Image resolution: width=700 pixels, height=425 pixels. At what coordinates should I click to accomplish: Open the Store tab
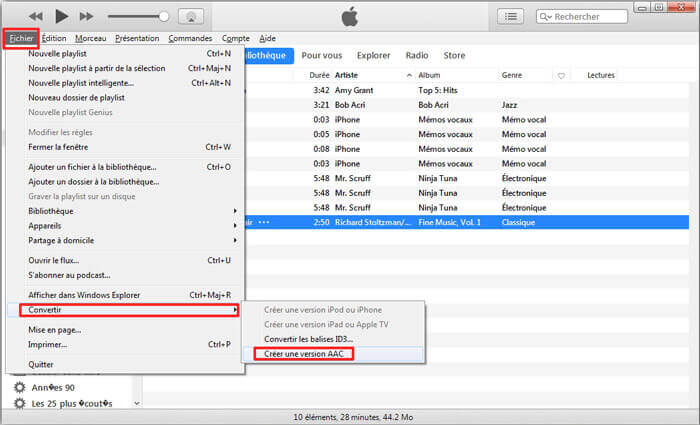tap(454, 55)
